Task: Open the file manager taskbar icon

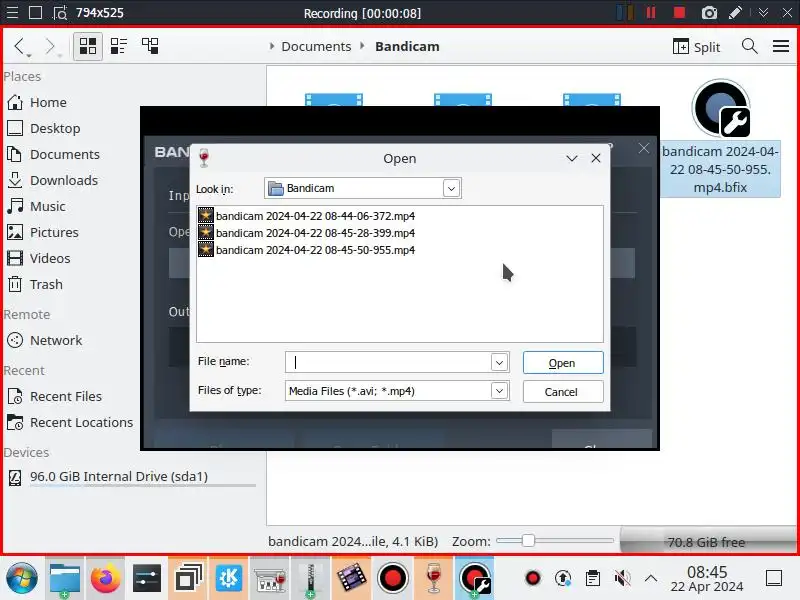Action: 65,579
